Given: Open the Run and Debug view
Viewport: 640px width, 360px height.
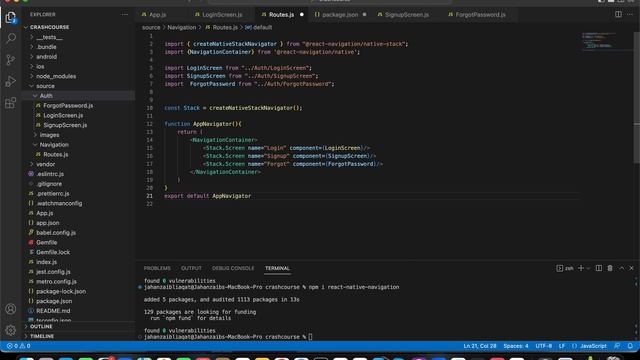Looking at the screenshot, I should (11, 81).
